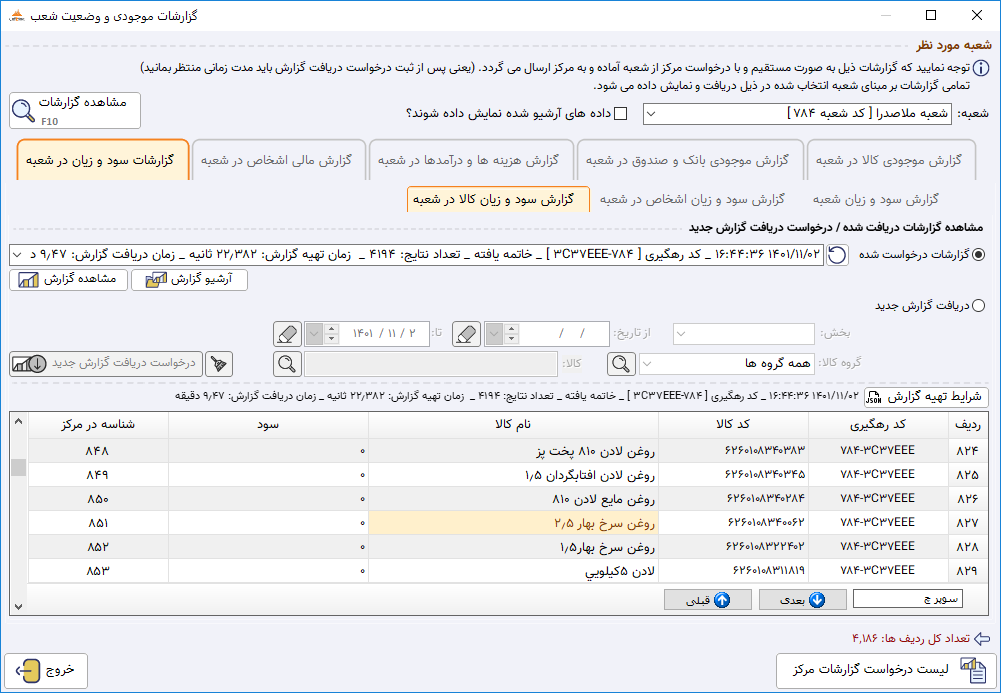The height and width of the screenshot is (693, 1001).
Task: Select 'گزارشات درخواست شده' radio button
Action: [978, 255]
